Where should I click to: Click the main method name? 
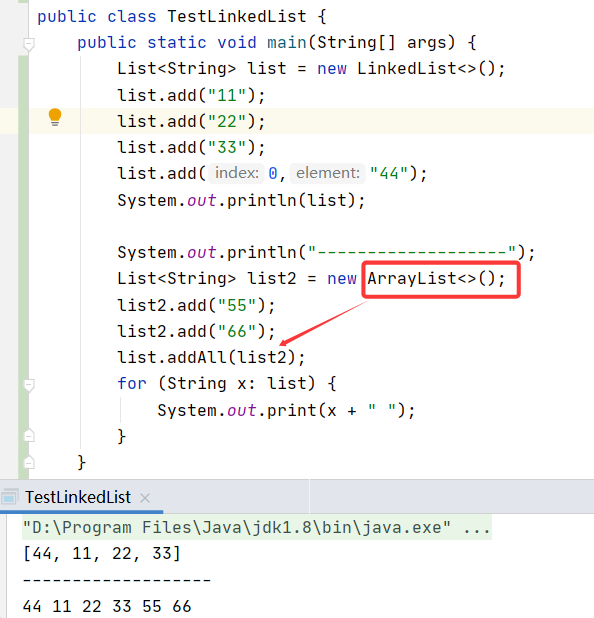click(x=287, y=42)
